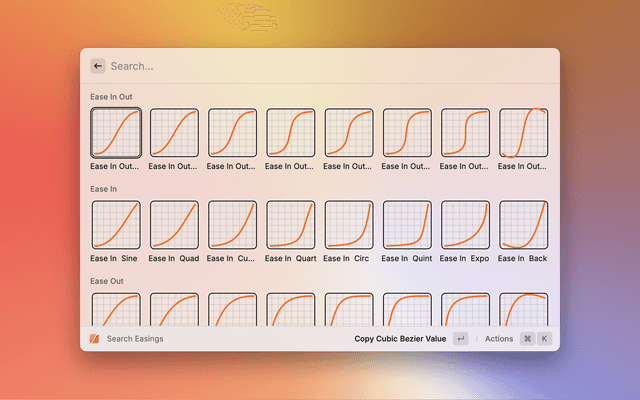Open the Actions menu

499,339
